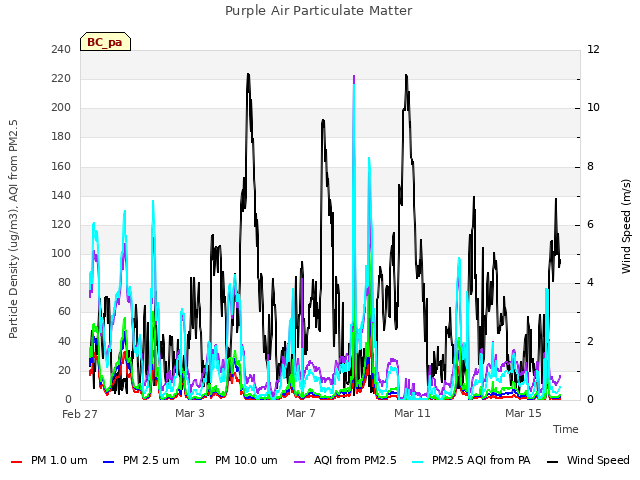Click the '2' right axis tick label
The height and width of the screenshot is (480, 640).
point(591,341)
